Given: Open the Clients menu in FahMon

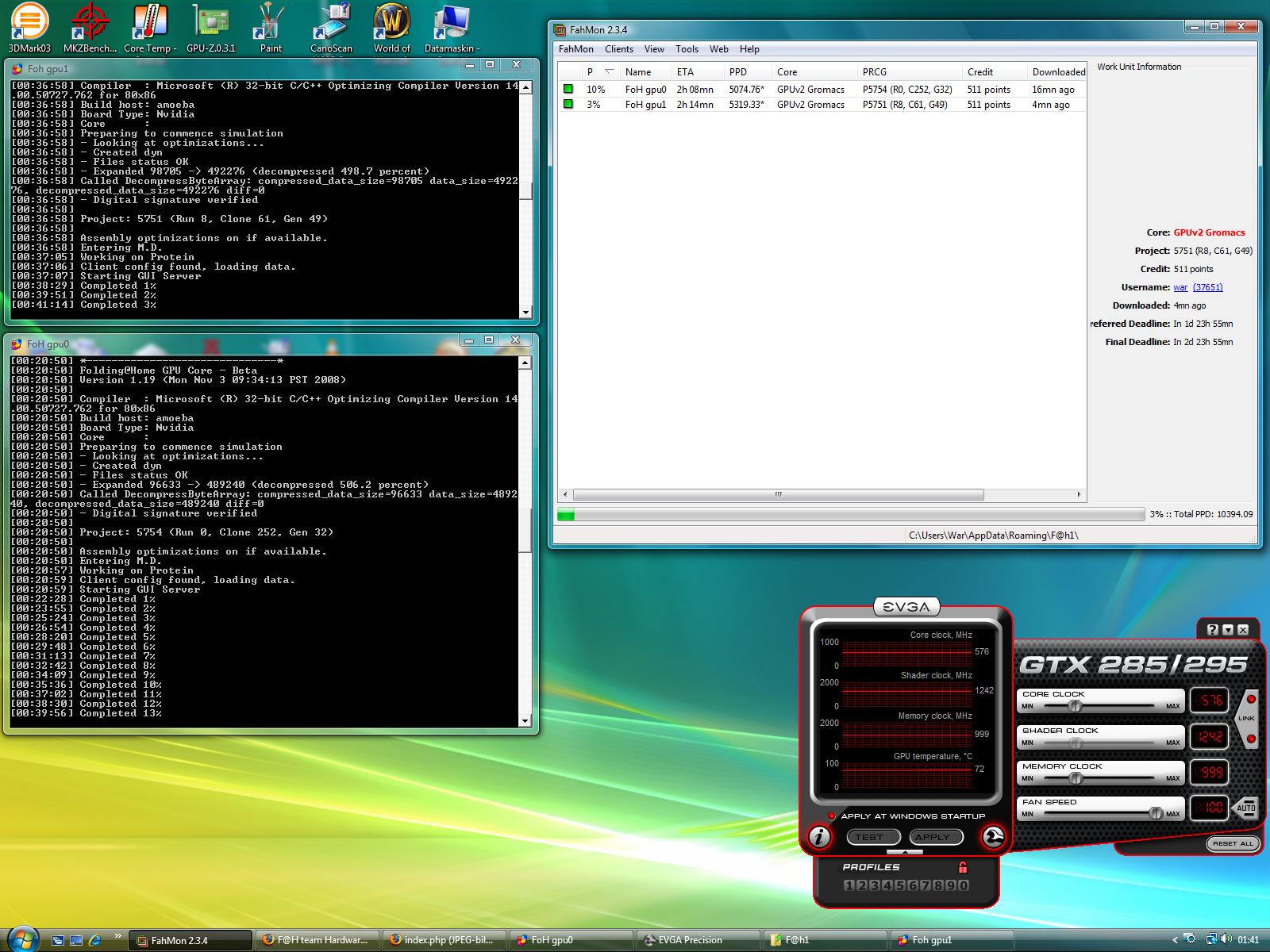Looking at the screenshot, I should click(619, 49).
